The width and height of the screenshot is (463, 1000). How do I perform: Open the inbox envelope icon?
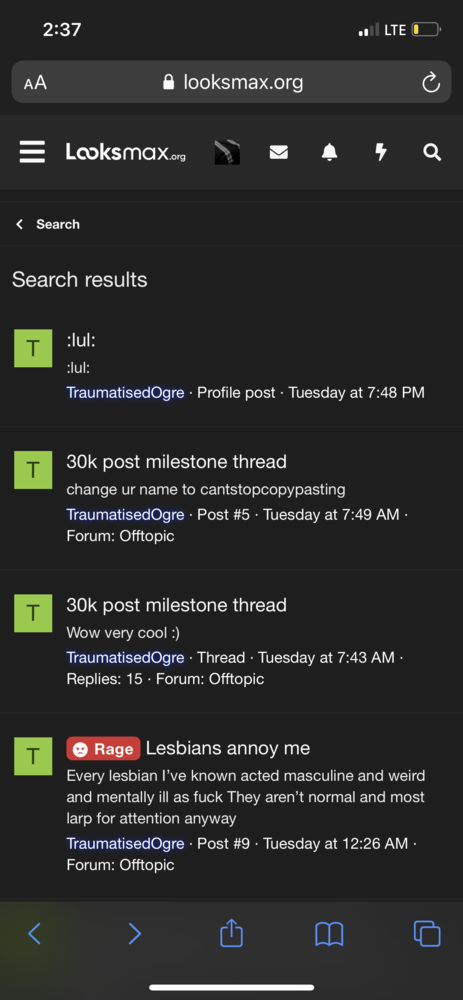(x=279, y=152)
